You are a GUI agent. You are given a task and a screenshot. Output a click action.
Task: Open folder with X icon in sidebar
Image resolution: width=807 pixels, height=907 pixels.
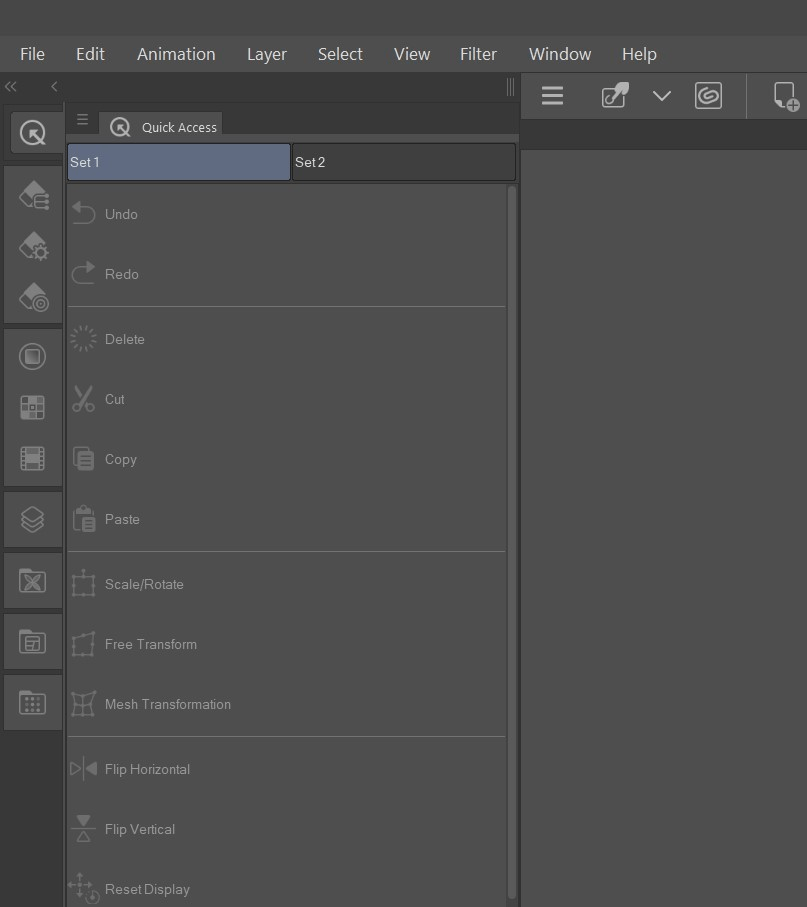(32, 581)
